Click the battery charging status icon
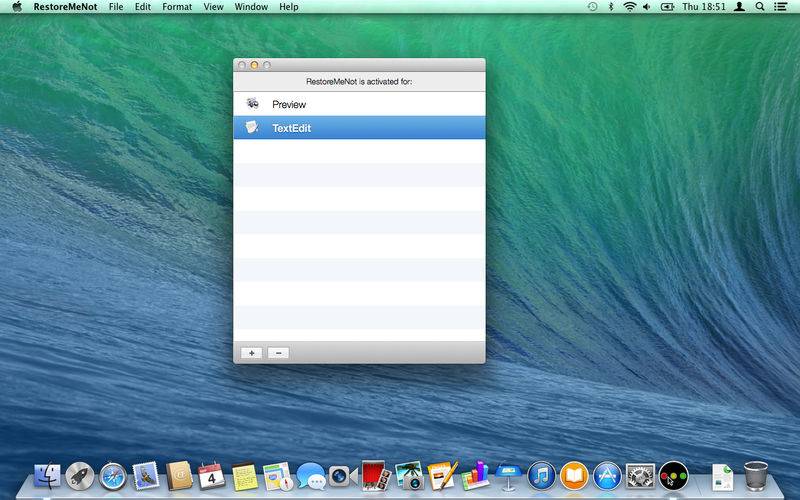Screen dimensions: 800x500 (667, 7)
